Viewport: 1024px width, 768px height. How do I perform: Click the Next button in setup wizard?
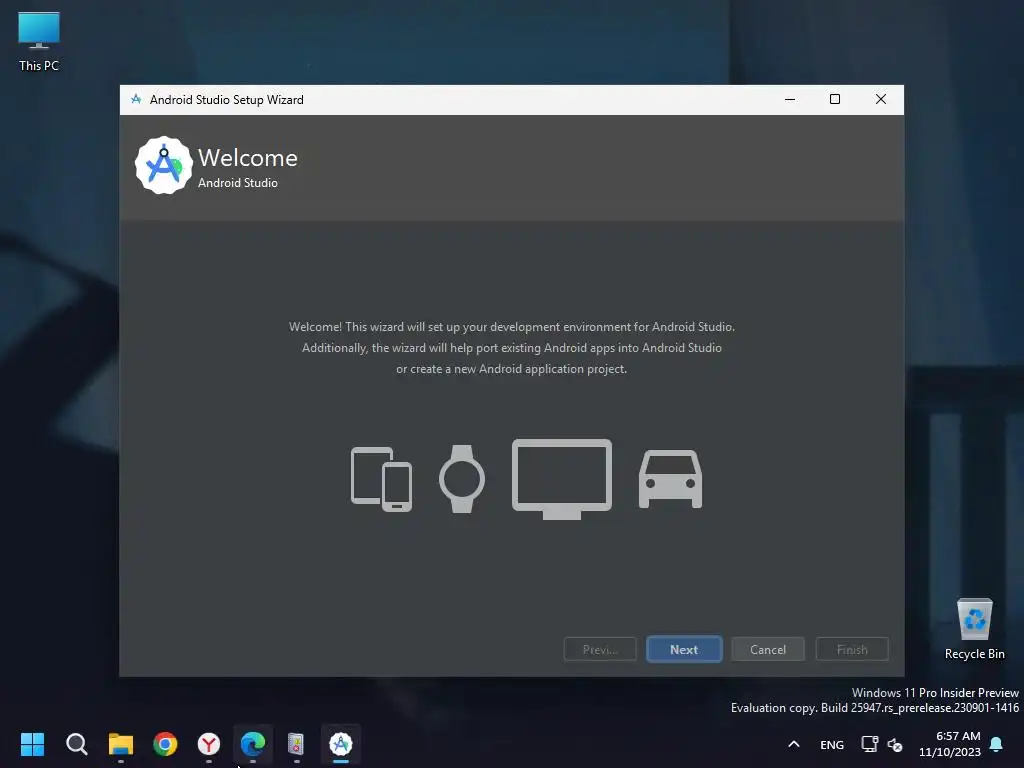click(684, 649)
